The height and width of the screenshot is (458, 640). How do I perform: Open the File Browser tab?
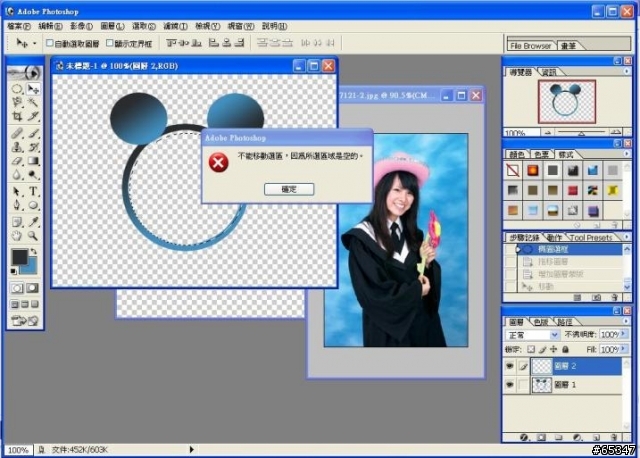[531, 46]
